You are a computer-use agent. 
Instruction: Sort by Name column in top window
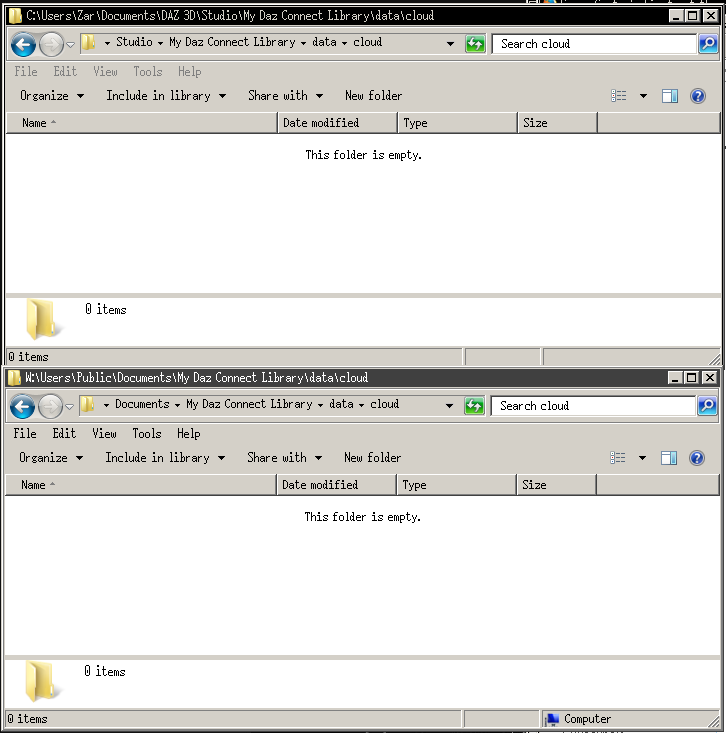[142, 123]
